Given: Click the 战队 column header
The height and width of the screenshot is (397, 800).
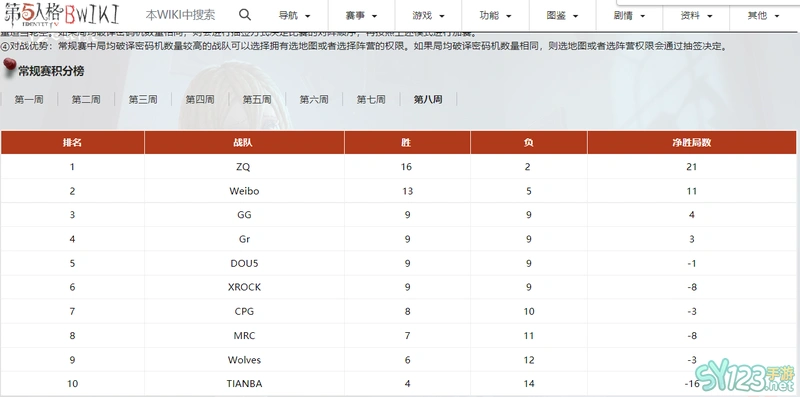Looking at the screenshot, I should [x=244, y=142].
